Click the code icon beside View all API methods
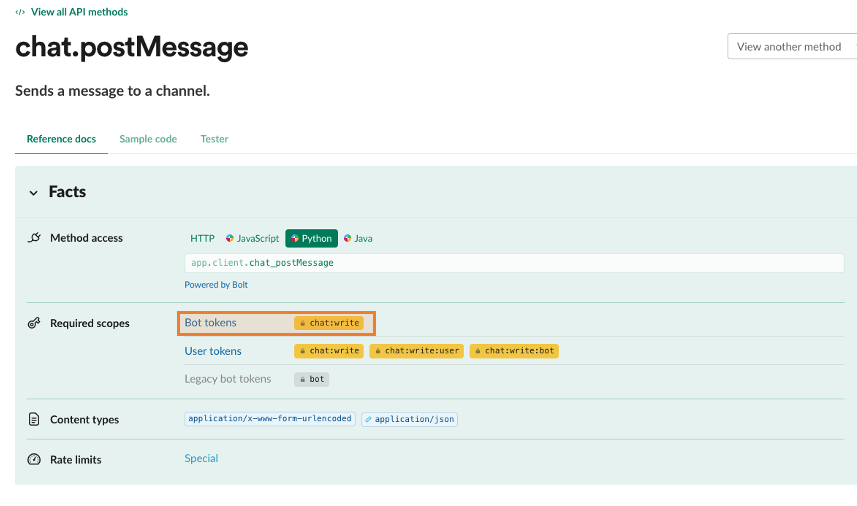Screen dimensions: 857x506 (x=20, y=12)
